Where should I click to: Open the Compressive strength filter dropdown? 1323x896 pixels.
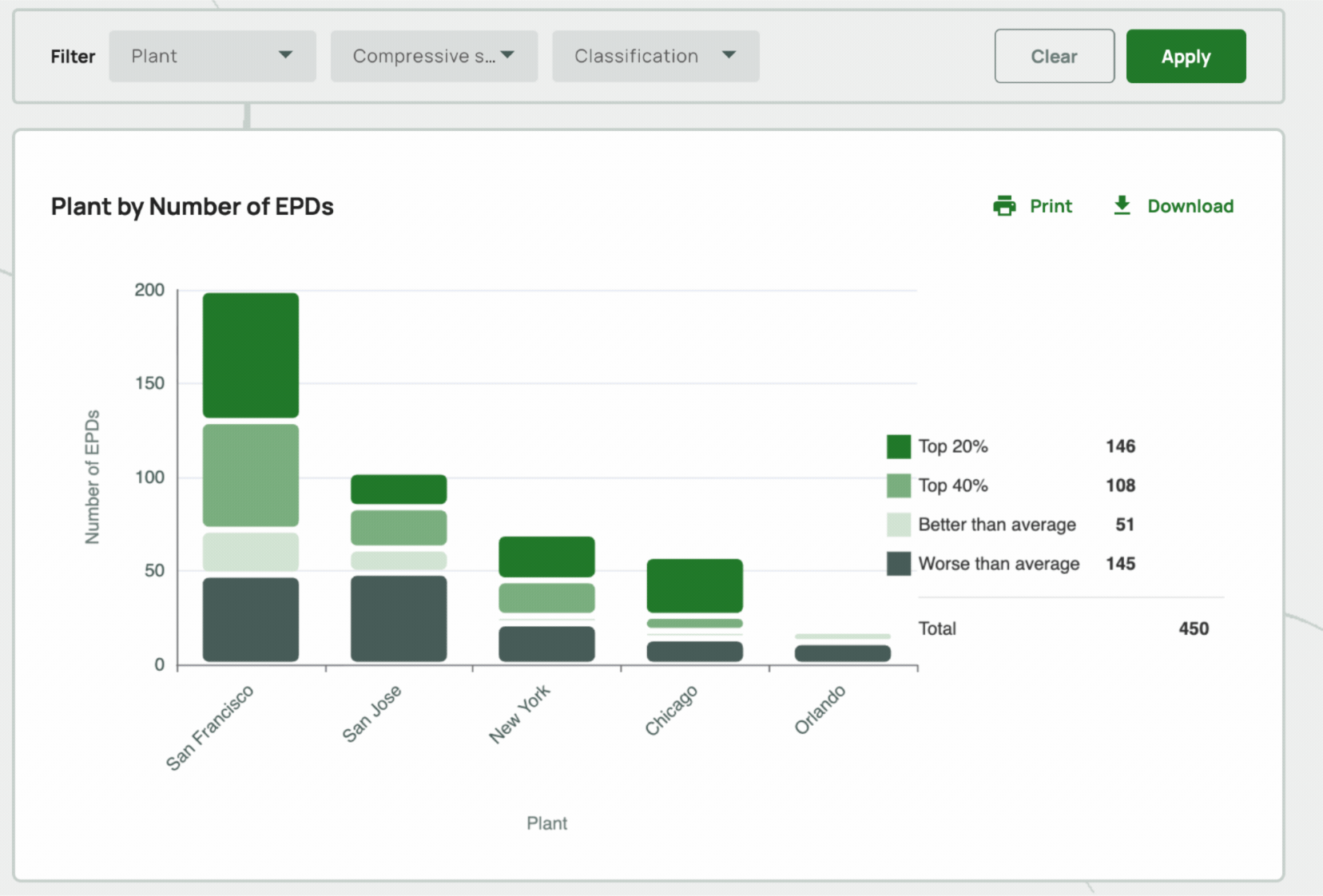(x=434, y=56)
